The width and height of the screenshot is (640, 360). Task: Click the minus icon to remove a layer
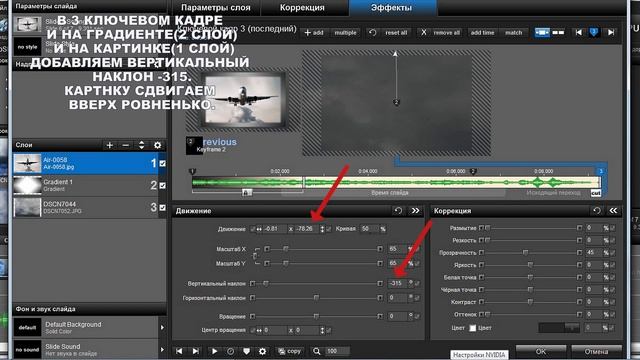126,145
